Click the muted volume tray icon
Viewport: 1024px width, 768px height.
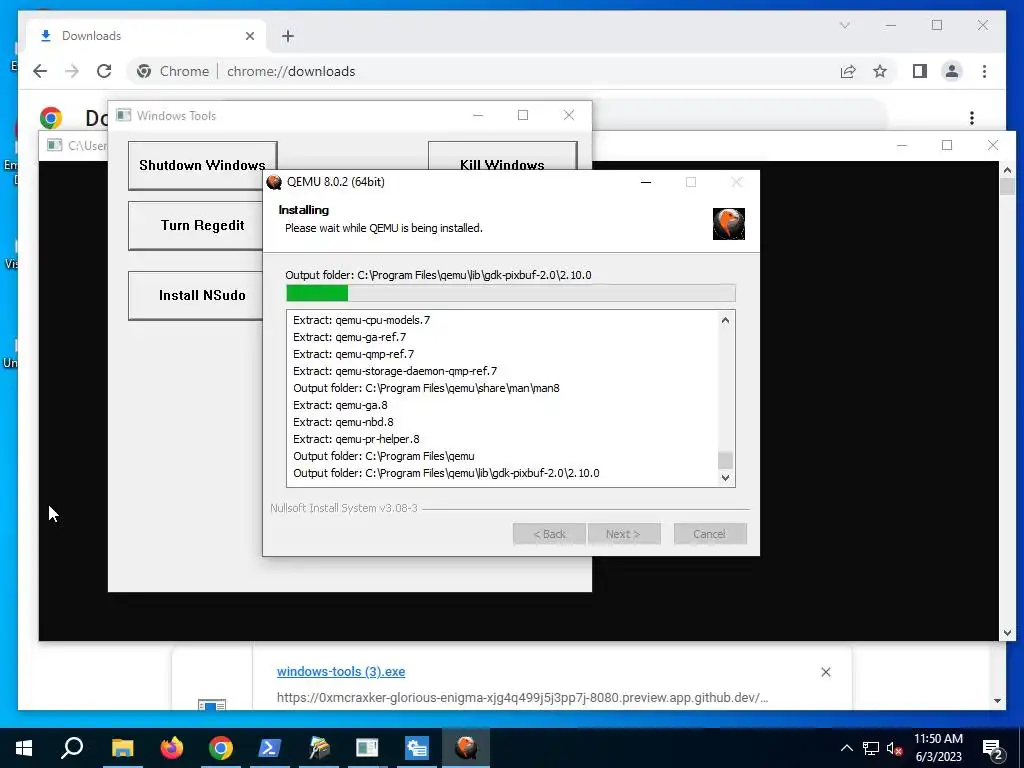click(x=894, y=748)
